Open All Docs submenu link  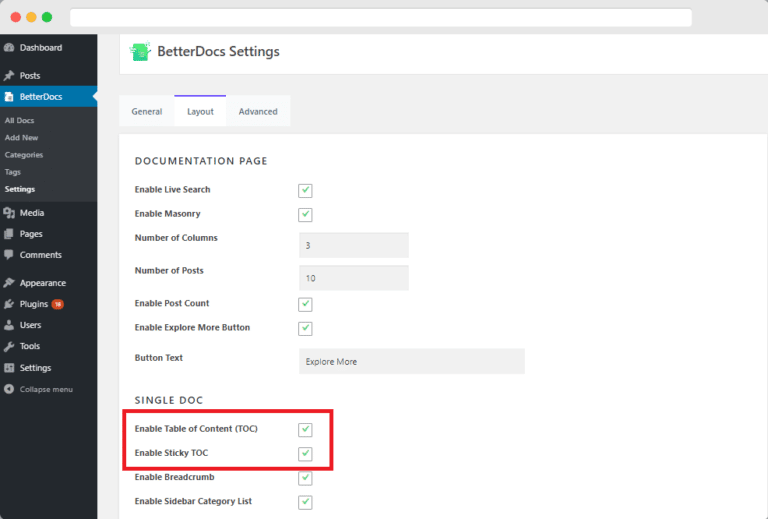point(20,120)
